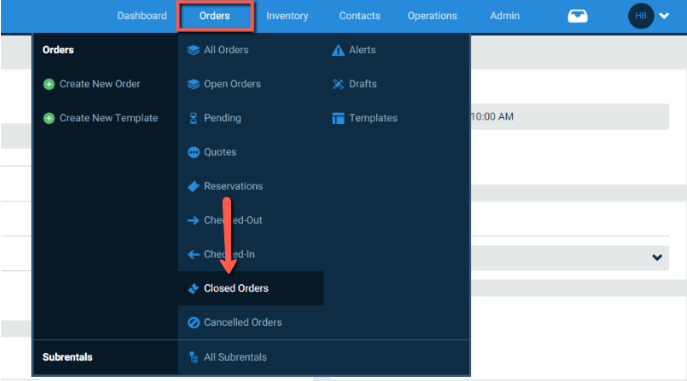
Task: Go to Drafts
Action: click(363, 84)
